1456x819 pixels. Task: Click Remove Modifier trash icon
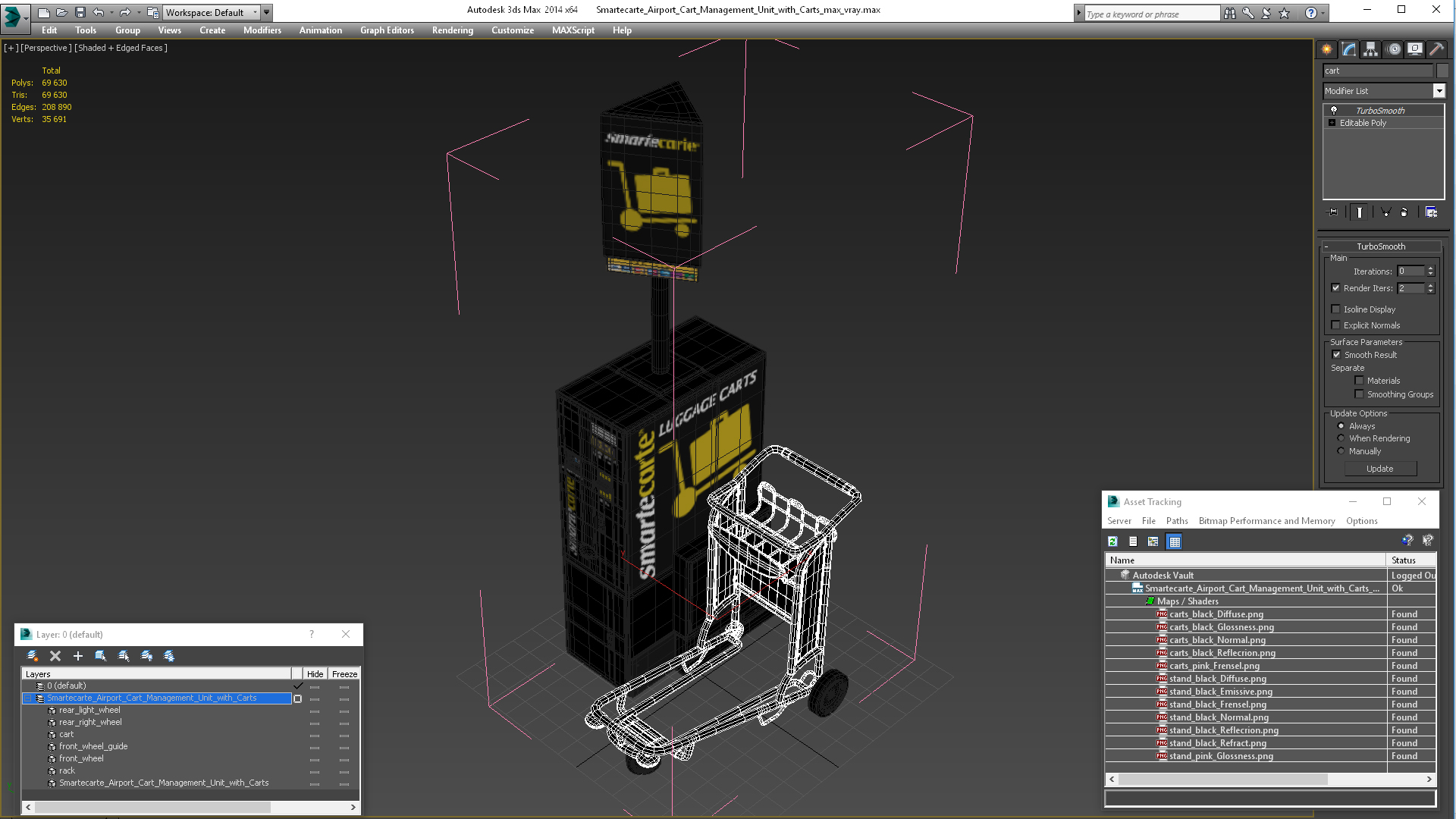point(1404,212)
